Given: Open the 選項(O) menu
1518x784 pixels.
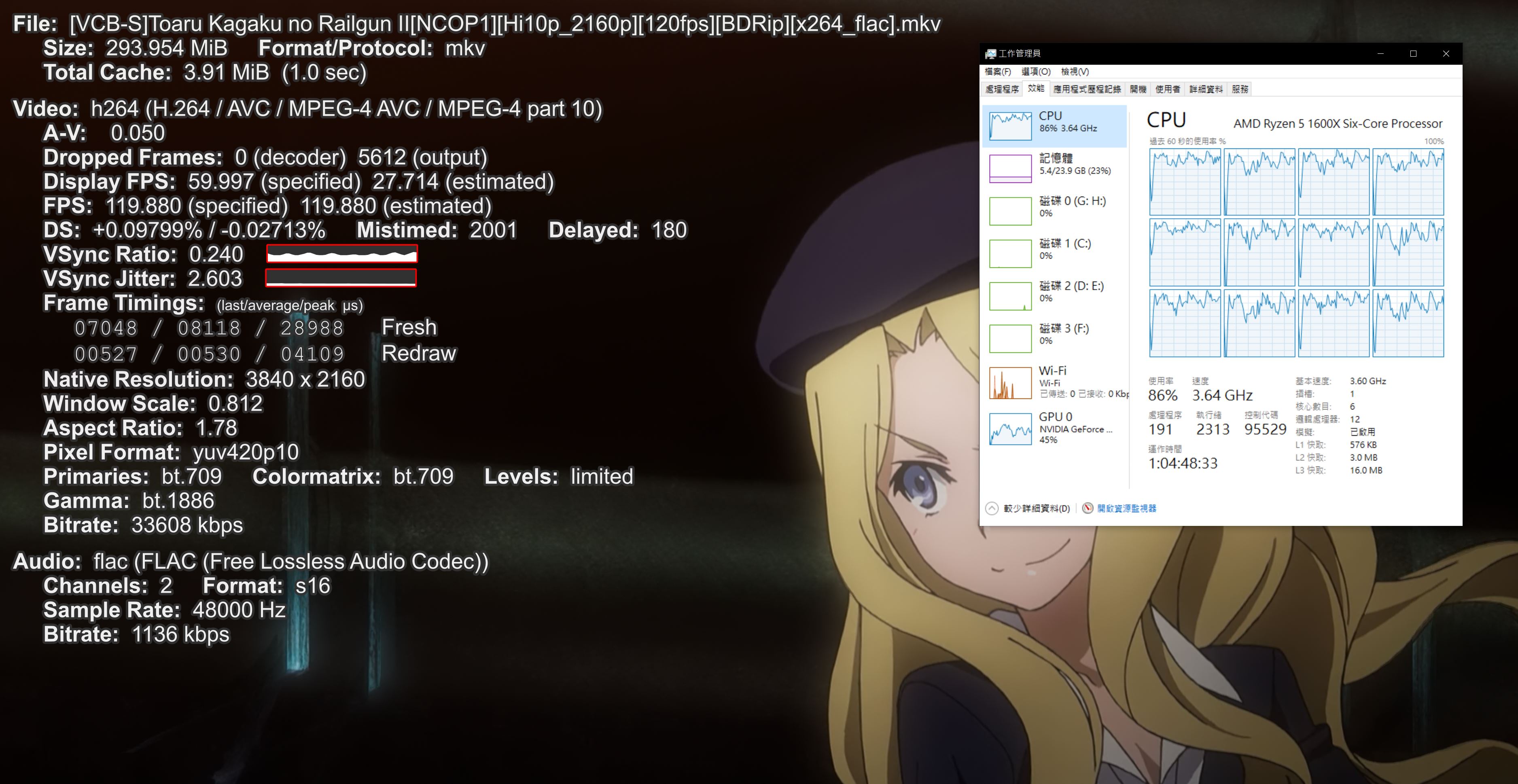Looking at the screenshot, I should (1036, 72).
